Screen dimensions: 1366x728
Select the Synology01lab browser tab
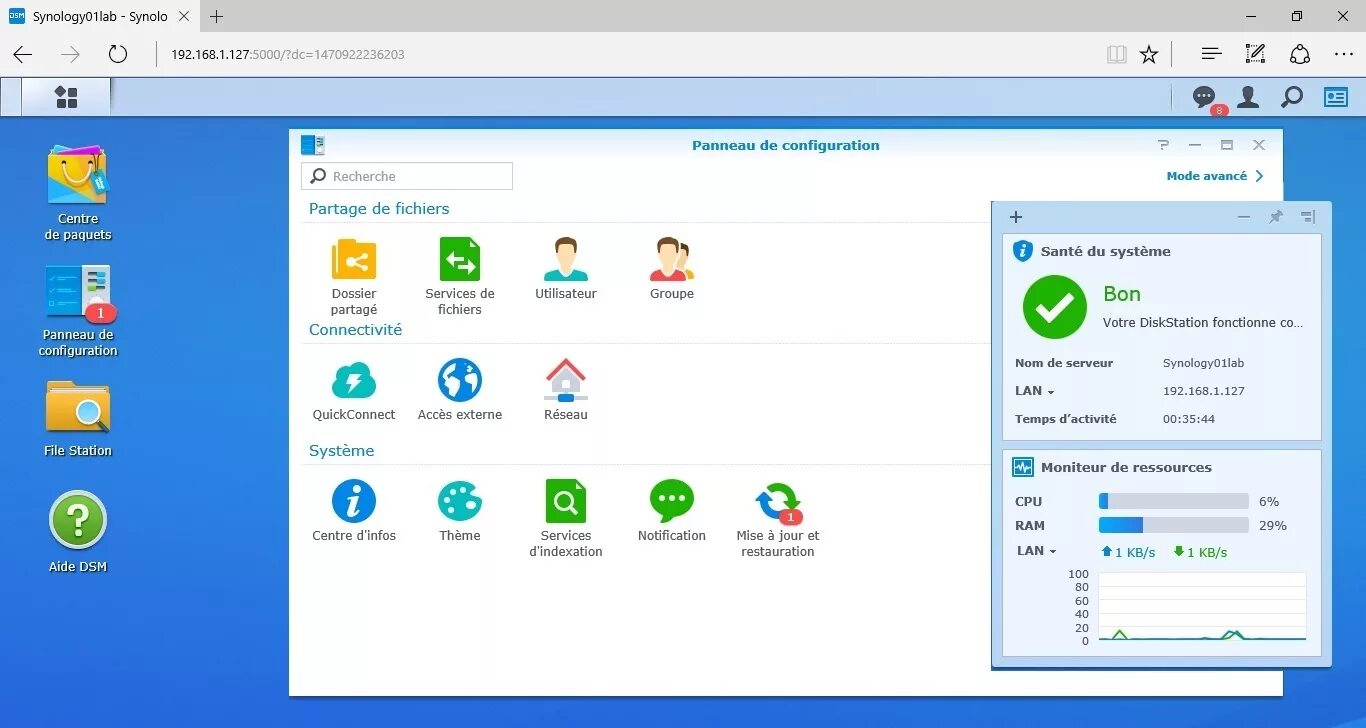pyautogui.click(x=98, y=16)
